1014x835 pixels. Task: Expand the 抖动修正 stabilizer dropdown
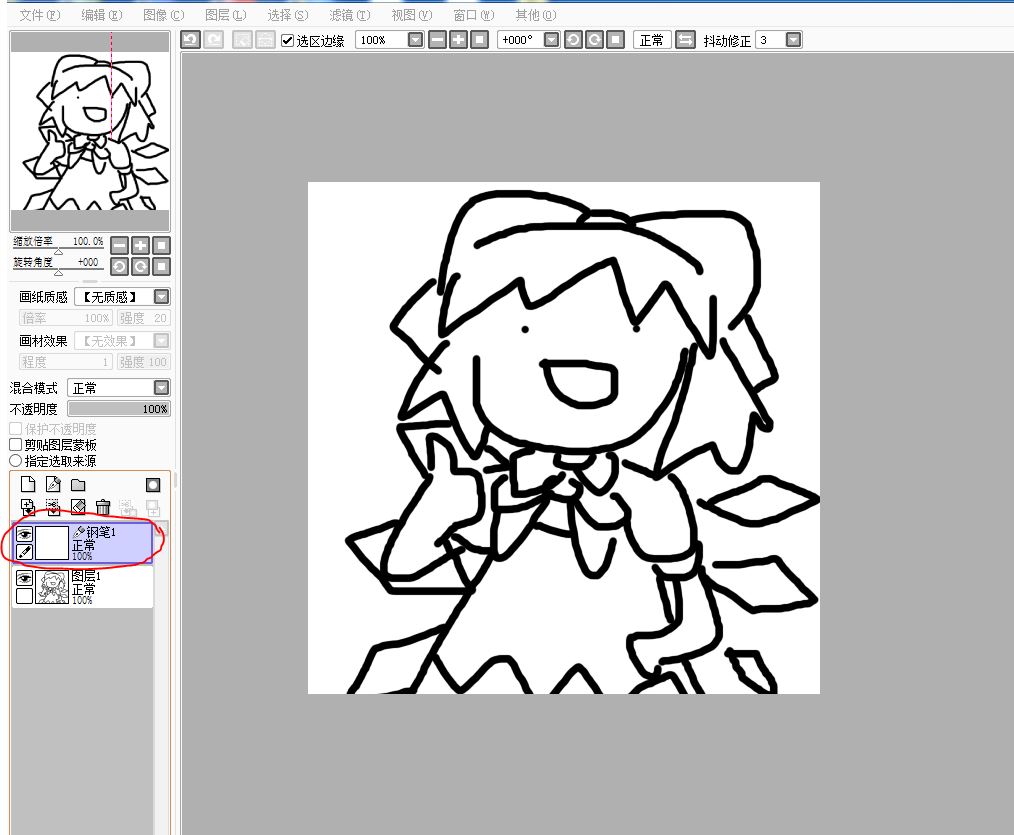coord(793,40)
